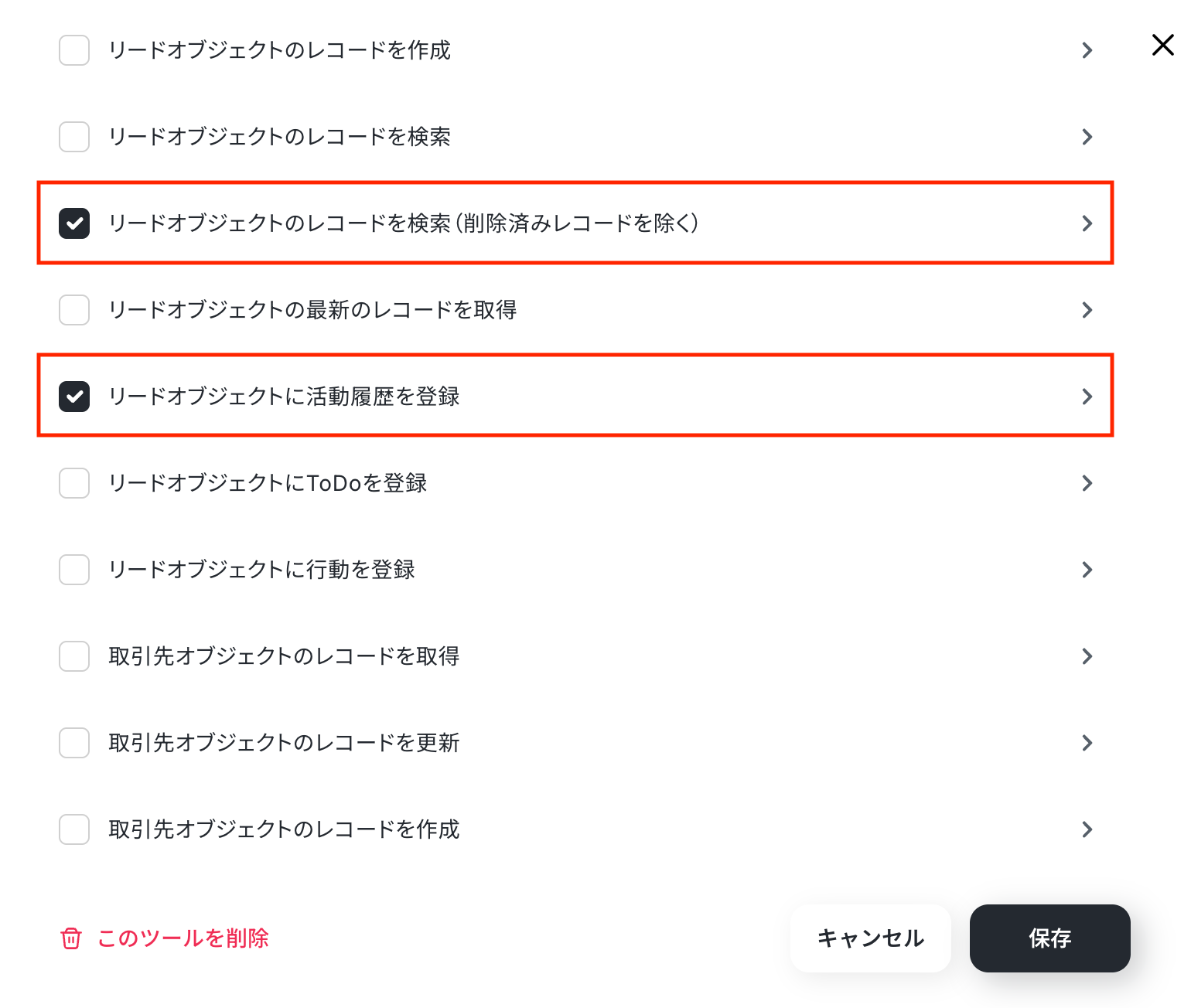Expand chevron for リードオブジェクトにToDoを登録
This screenshot has width=1191, height=1008.
[x=1087, y=483]
